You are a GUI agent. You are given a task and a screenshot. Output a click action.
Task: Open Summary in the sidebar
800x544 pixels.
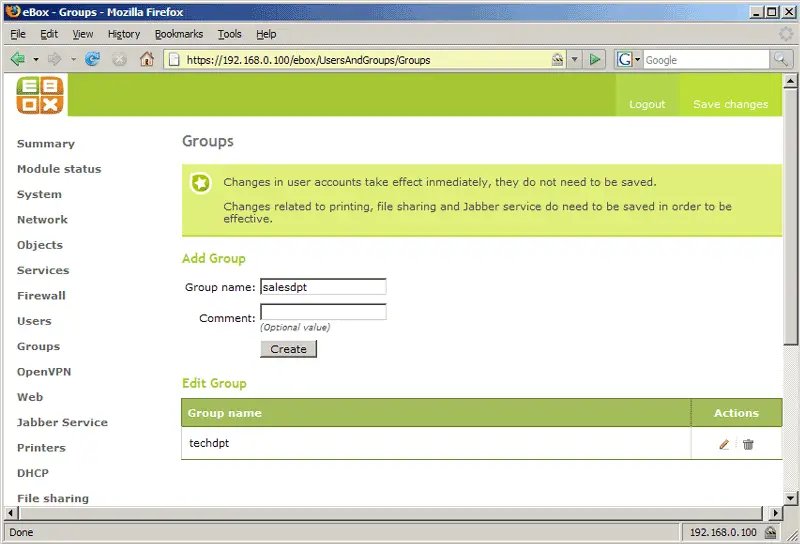pos(46,144)
